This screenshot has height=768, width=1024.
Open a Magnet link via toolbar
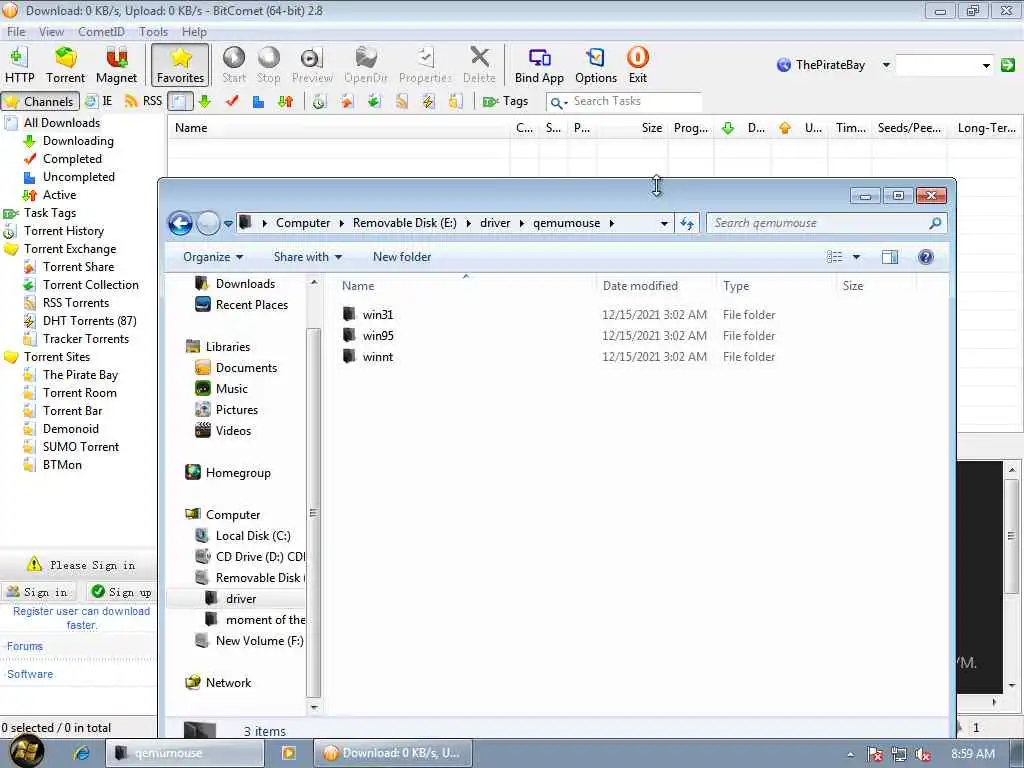tap(116, 65)
